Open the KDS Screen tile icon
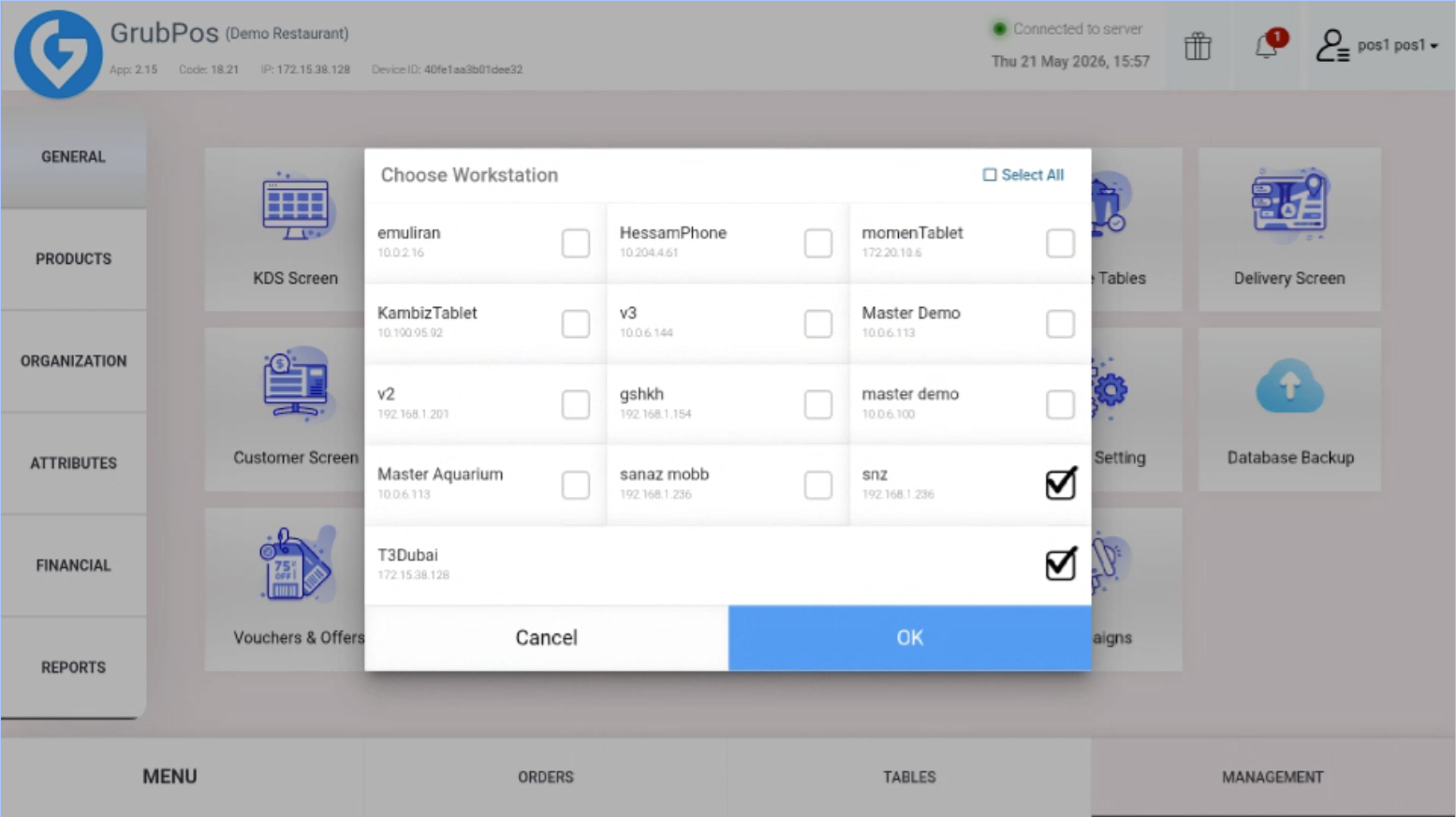This screenshot has width=1456, height=817. pyautogui.click(x=295, y=206)
